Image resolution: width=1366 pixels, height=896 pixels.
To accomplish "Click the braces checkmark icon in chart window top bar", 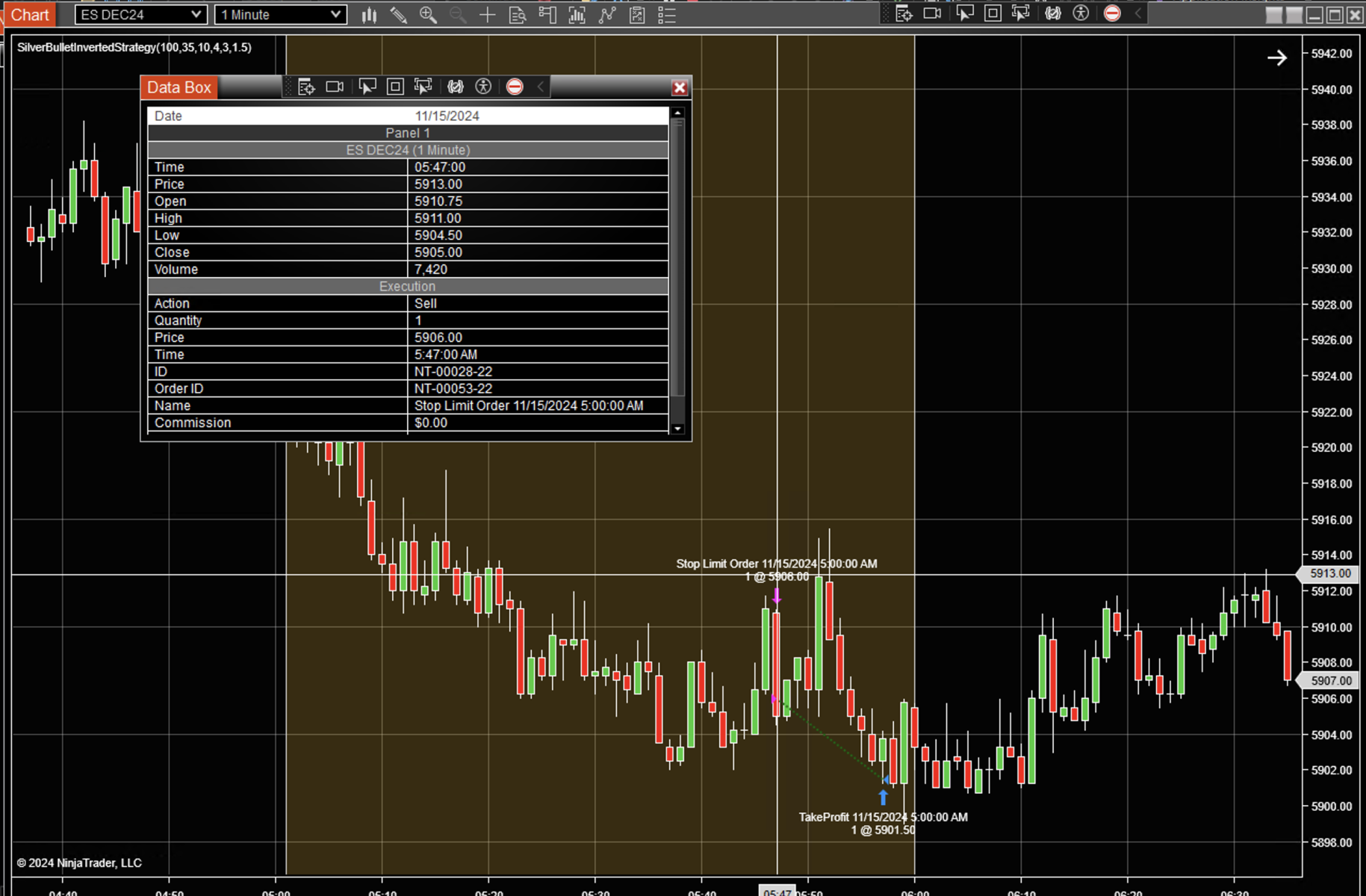I will pyautogui.click(x=1053, y=13).
